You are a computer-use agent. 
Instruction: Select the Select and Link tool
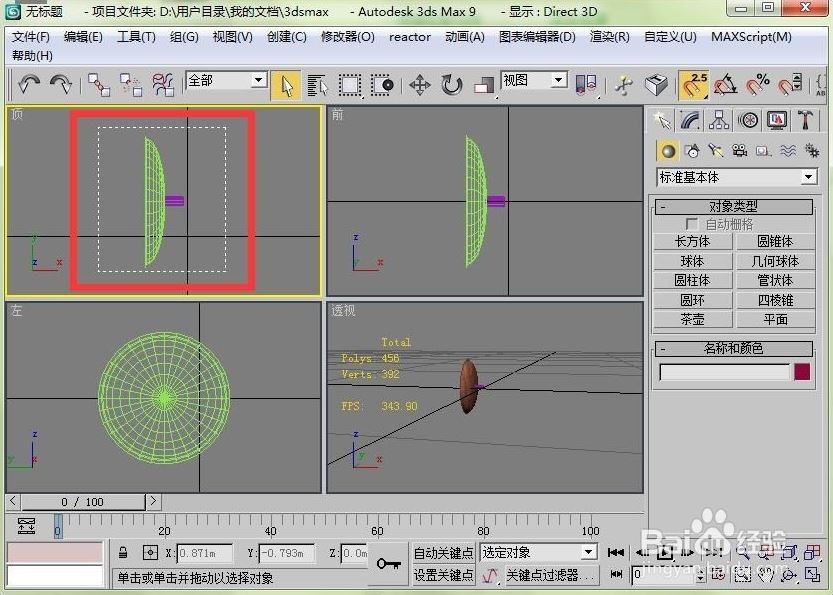(99, 84)
